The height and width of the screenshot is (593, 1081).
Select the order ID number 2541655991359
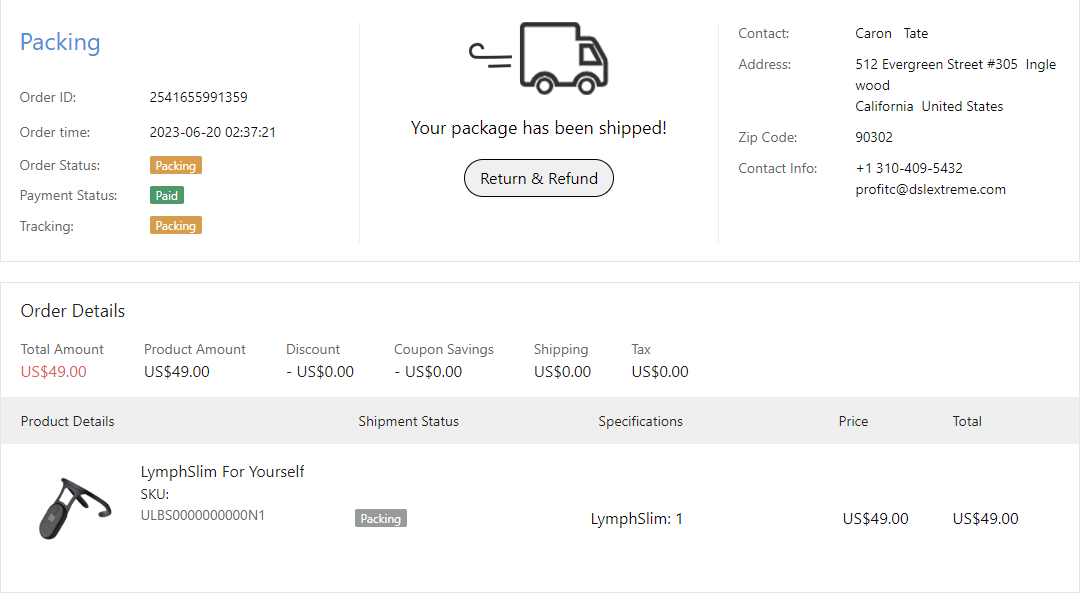[198, 98]
